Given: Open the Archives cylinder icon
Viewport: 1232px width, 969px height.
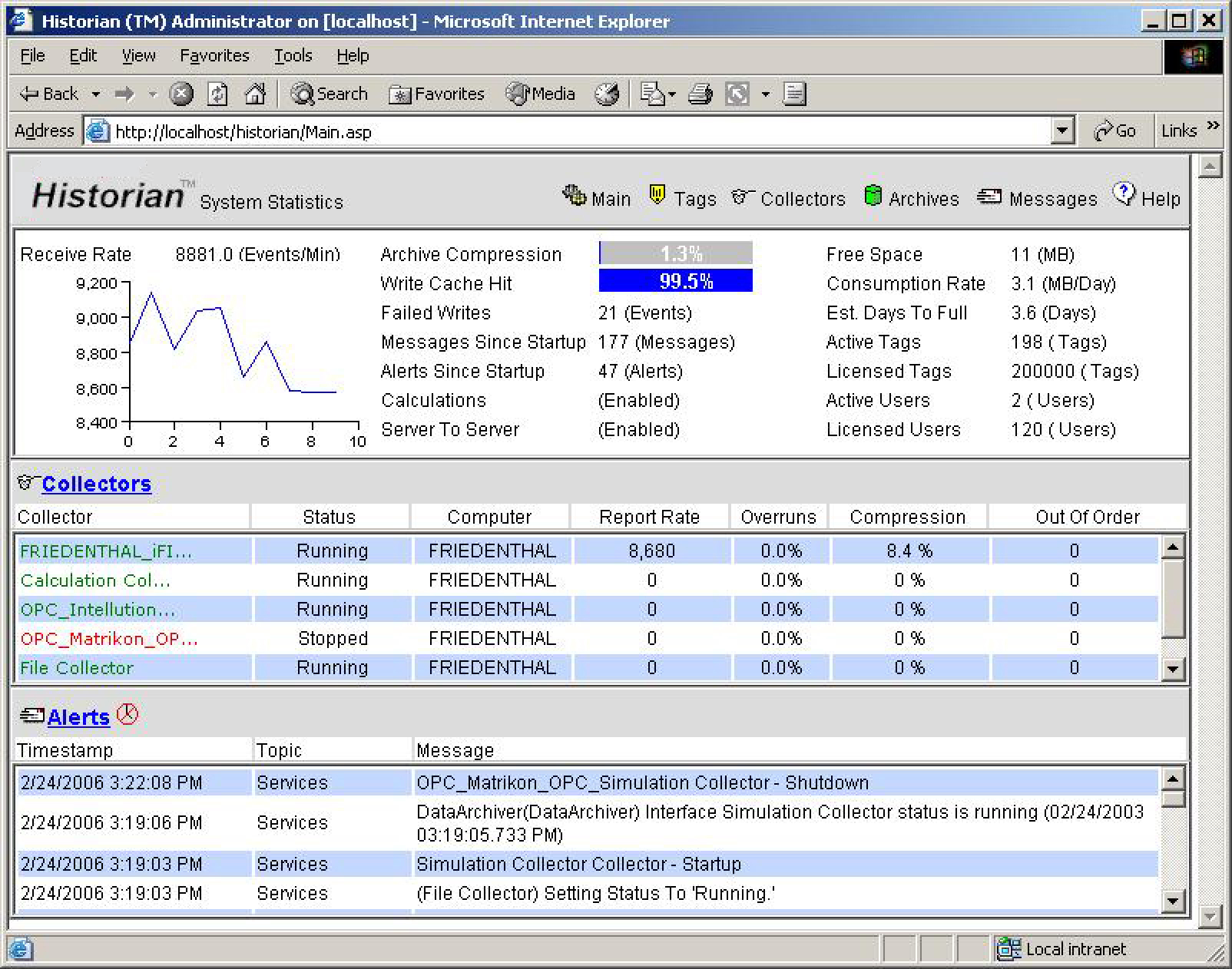Looking at the screenshot, I should (x=873, y=196).
